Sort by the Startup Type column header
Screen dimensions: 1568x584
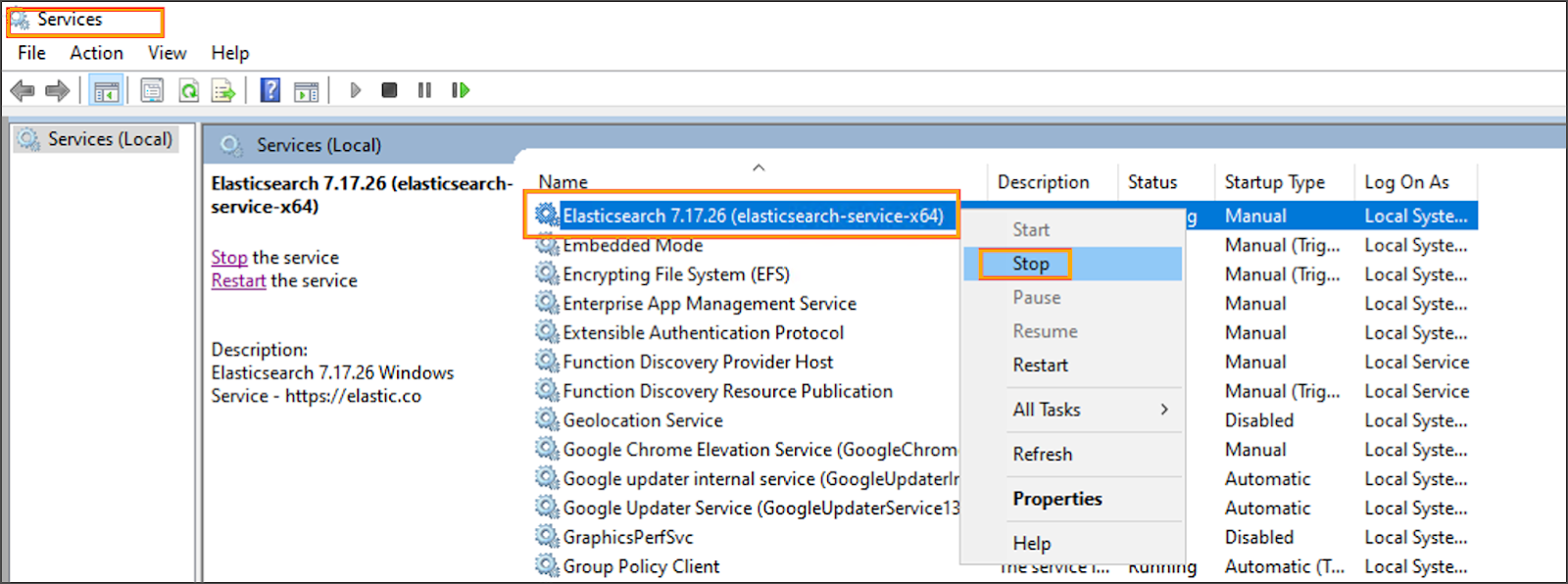tap(1274, 182)
